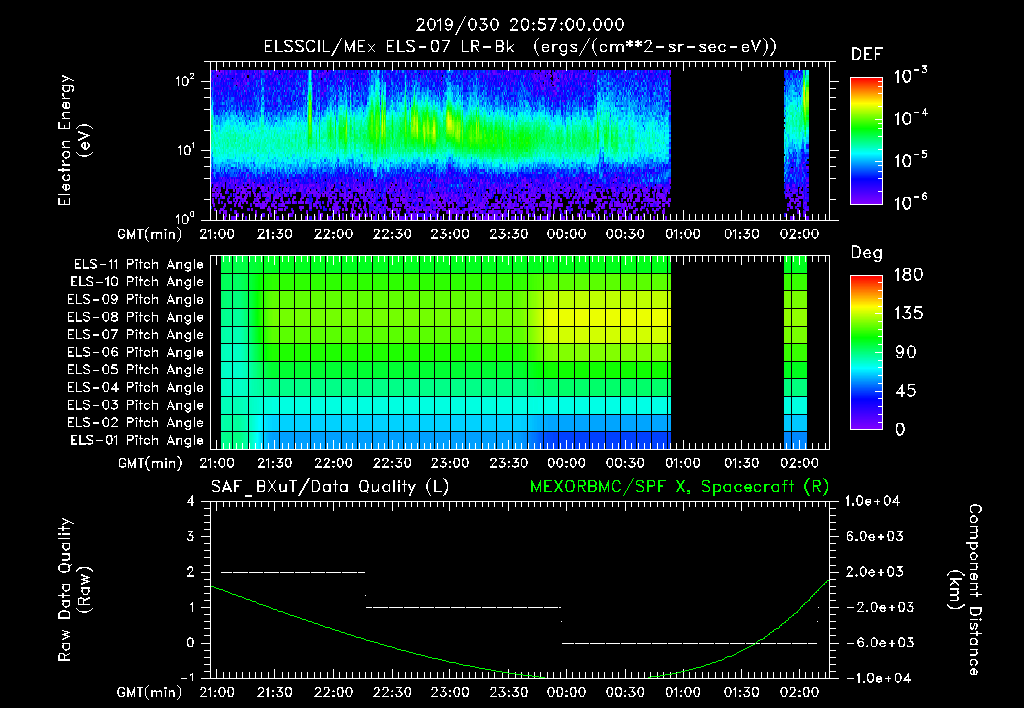The image size is (1024, 708).
Task: Click the 'ELS-10 Pitch Angle' row label
Action: pyautogui.click(x=137, y=282)
